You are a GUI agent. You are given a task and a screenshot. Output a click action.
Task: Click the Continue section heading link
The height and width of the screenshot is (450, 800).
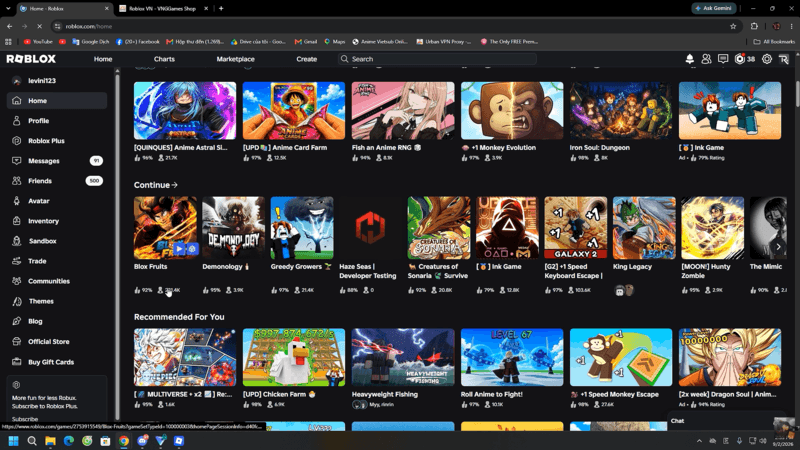156,185
